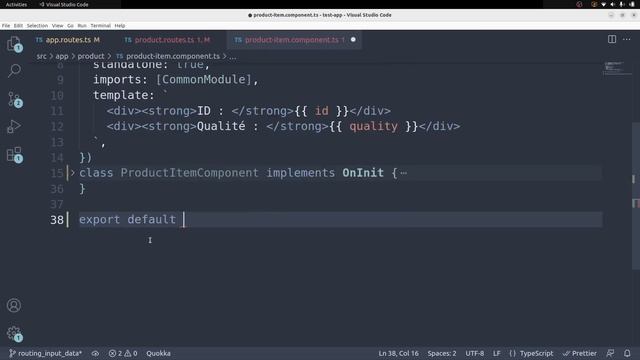Open the system volume icon in top bar

pyautogui.click(x=612, y=4)
